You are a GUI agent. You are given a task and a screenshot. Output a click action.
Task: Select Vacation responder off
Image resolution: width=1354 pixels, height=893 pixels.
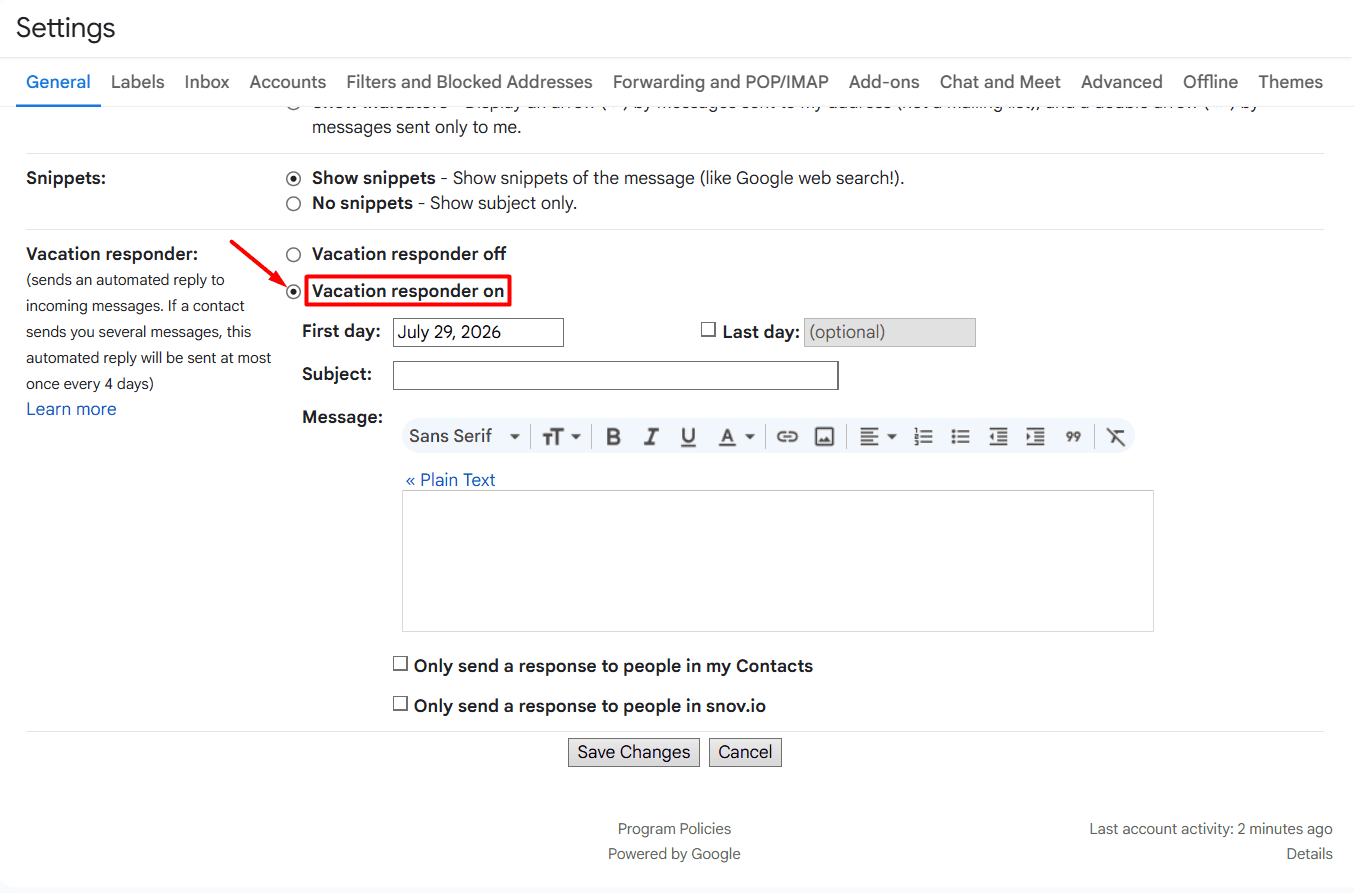tap(293, 255)
